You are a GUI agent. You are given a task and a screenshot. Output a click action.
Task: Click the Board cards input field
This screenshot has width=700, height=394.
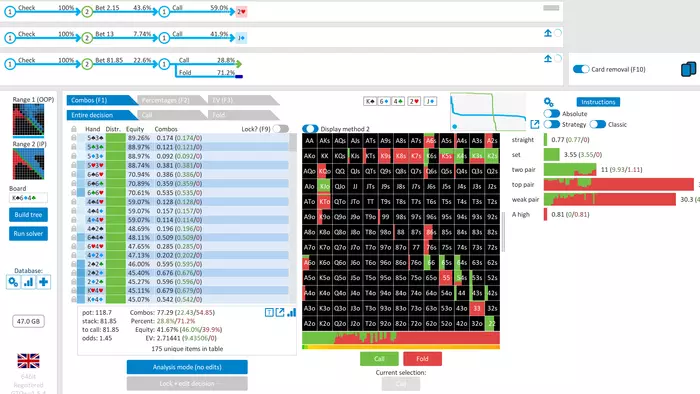click(x=28, y=198)
